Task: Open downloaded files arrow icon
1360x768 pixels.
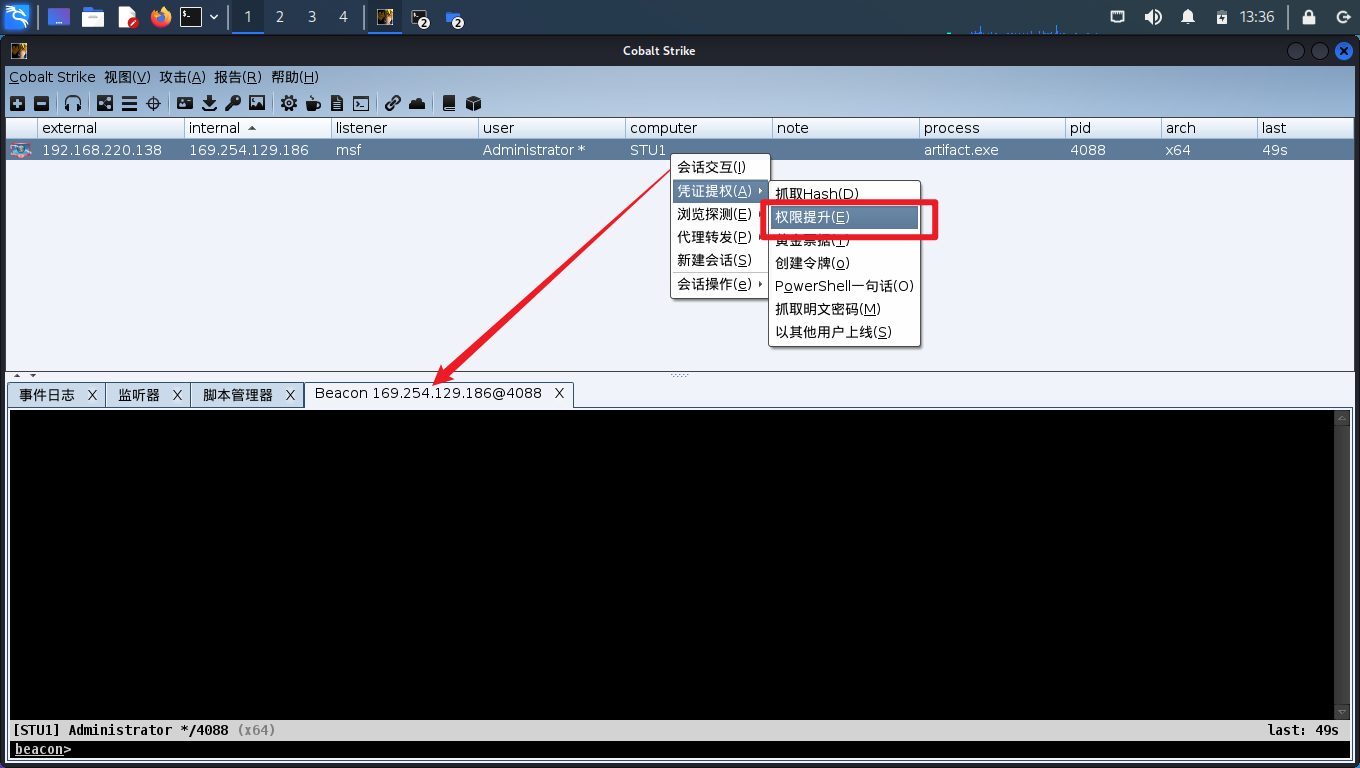Action: click(x=209, y=103)
